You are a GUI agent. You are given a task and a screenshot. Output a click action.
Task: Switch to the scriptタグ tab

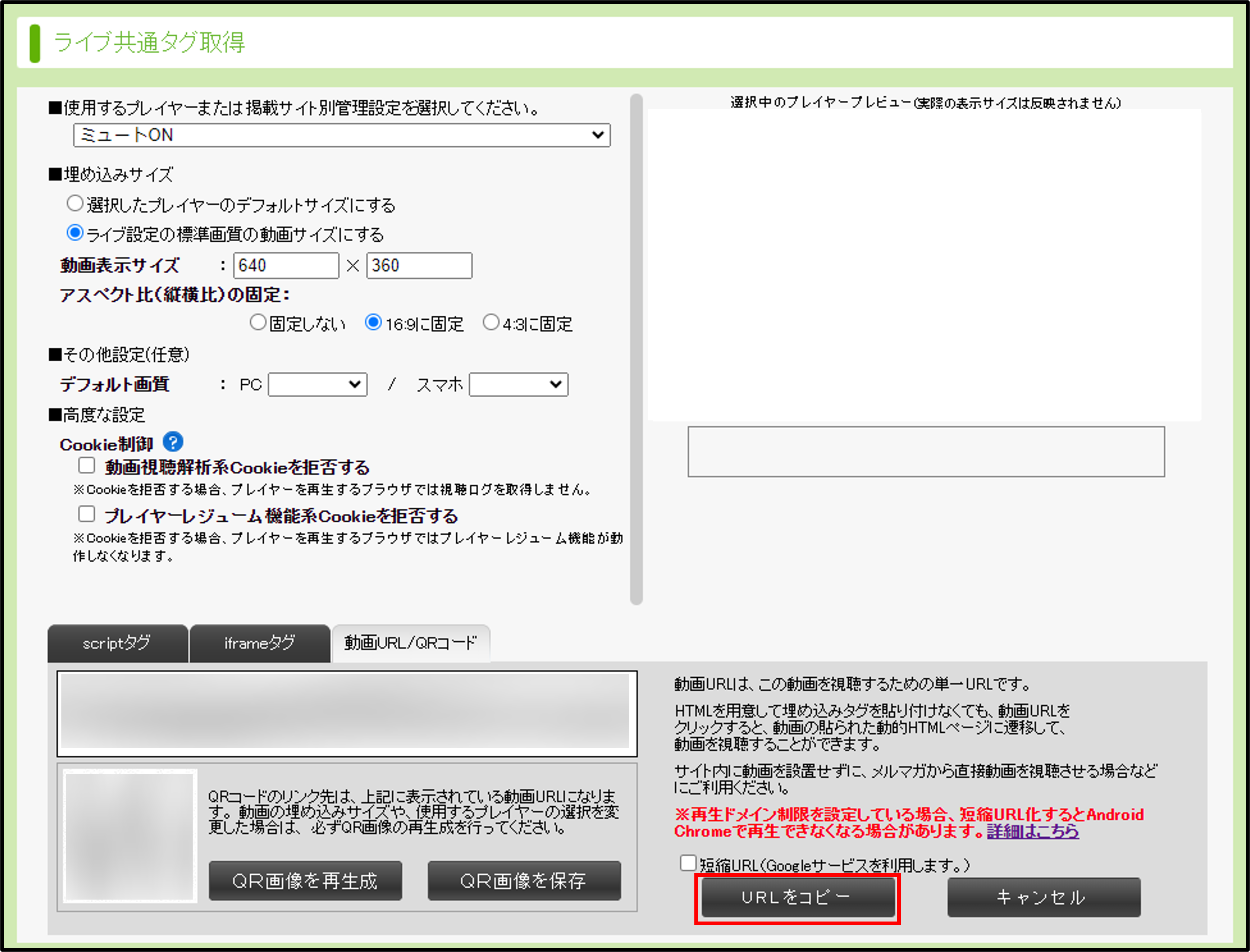118,643
